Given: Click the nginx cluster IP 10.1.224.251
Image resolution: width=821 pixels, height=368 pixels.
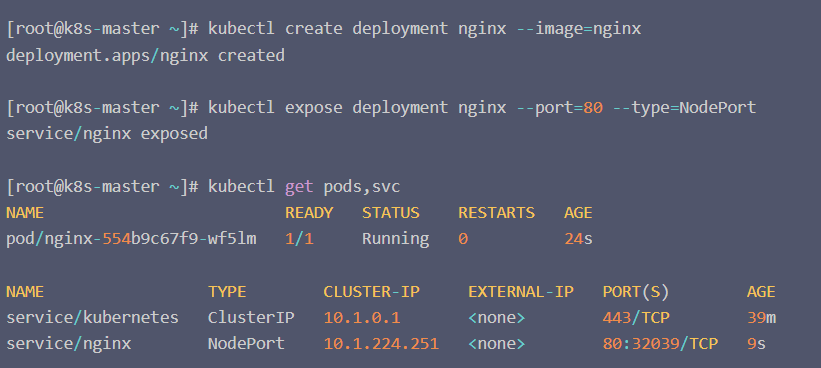Looking at the screenshot, I should (x=381, y=344).
